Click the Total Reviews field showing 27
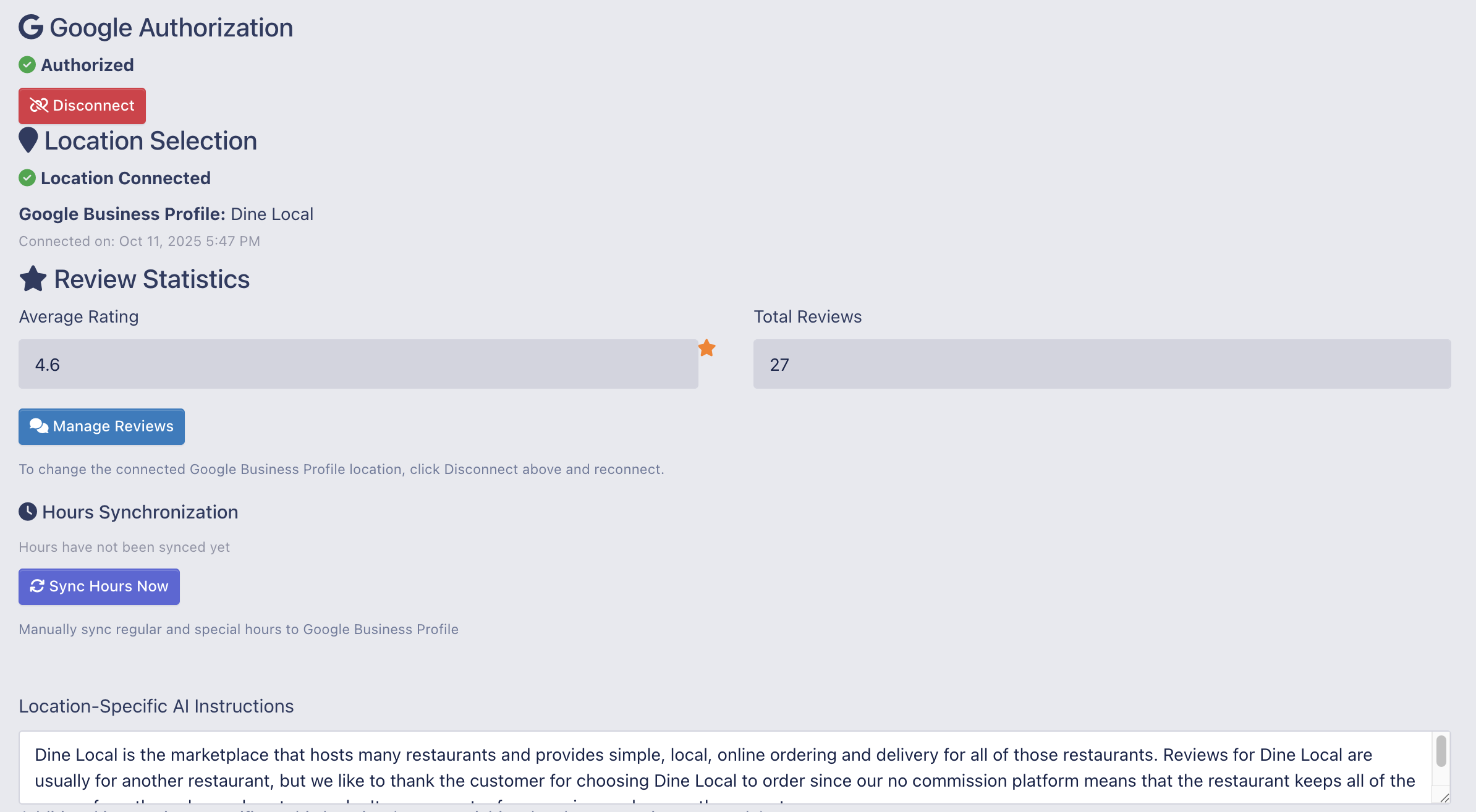1476x812 pixels. [x=1101, y=364]
